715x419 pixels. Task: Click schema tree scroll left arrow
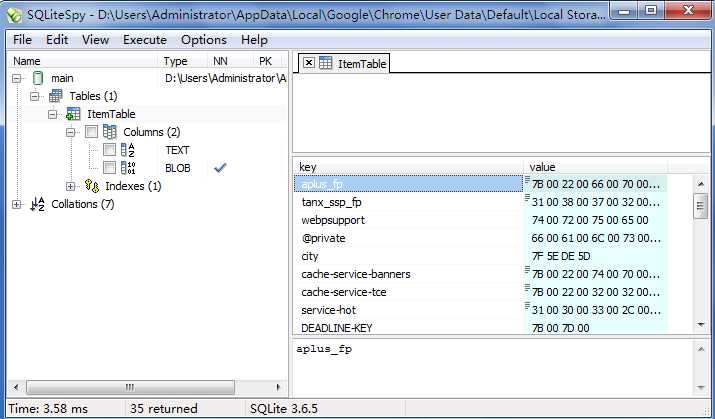pyautogui.click(x=16, y=388)
